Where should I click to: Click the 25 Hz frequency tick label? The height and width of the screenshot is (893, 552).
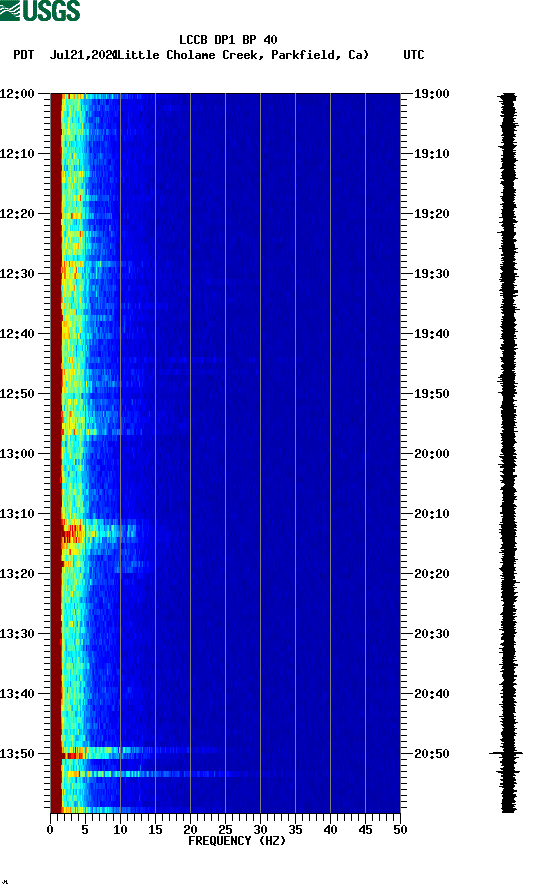[225, 830]
